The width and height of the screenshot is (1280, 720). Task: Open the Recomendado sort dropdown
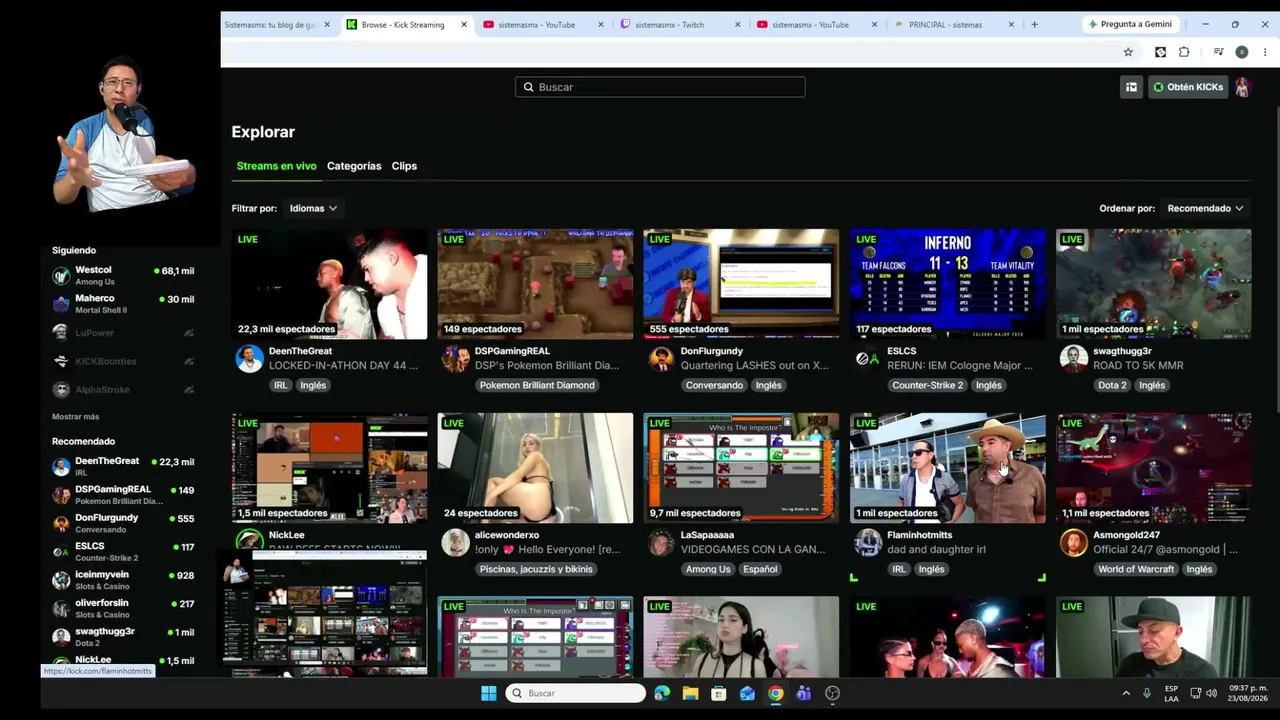click(1205, 208)
